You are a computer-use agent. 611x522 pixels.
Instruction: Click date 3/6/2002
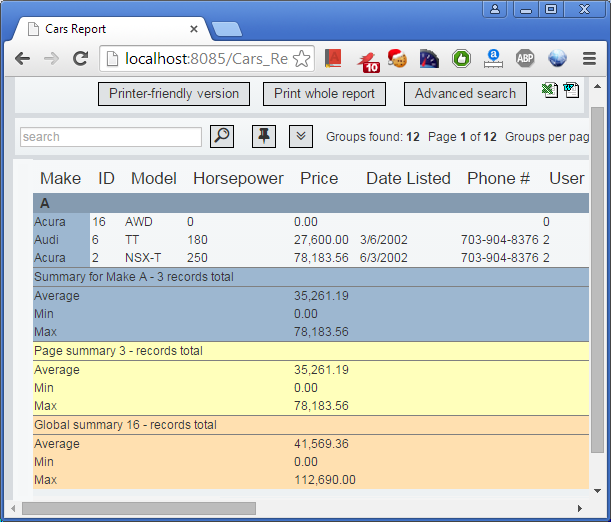point(384,240)
